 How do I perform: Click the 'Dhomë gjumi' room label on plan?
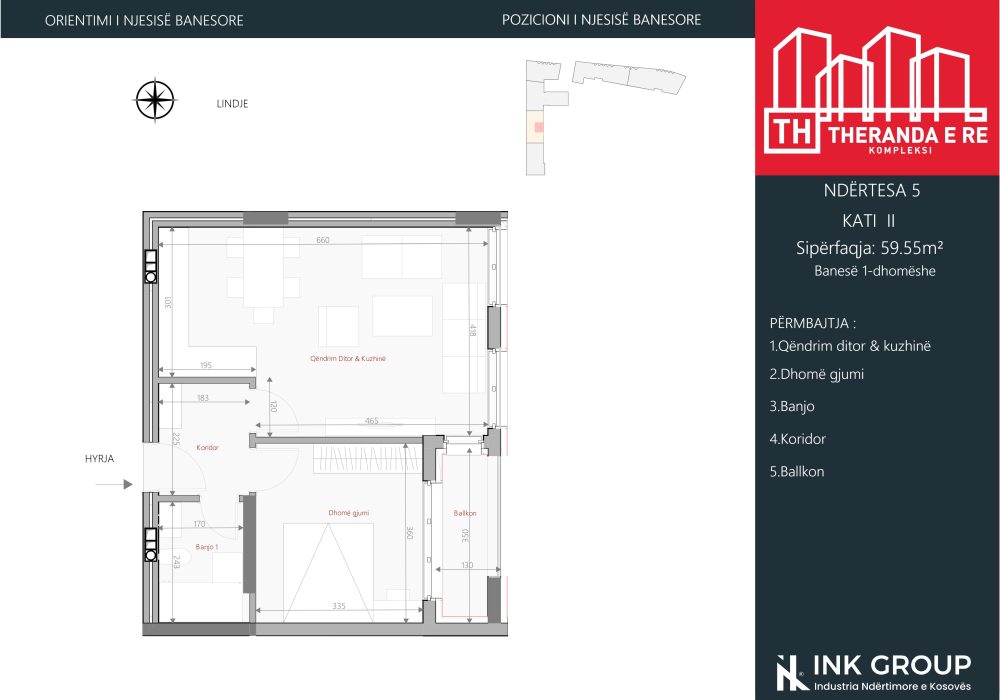click(348, 513)
